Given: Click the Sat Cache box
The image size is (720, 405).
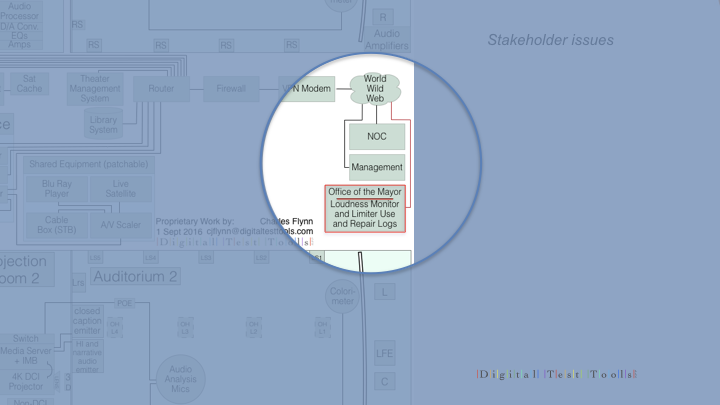Looking at the screenshot, I should (x=29, y=84).
